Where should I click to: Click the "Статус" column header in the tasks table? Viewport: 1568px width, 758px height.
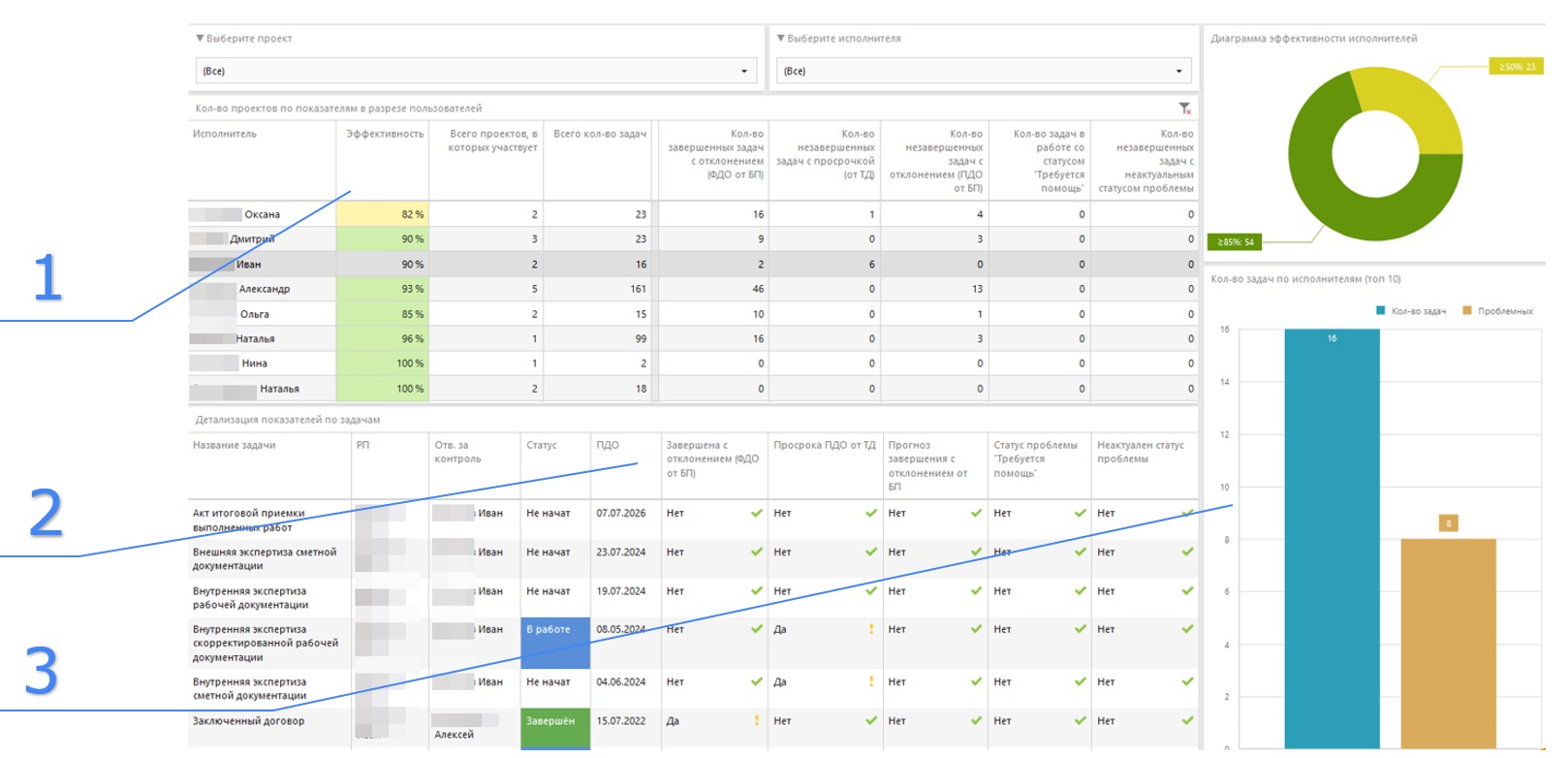click(542, 446)
